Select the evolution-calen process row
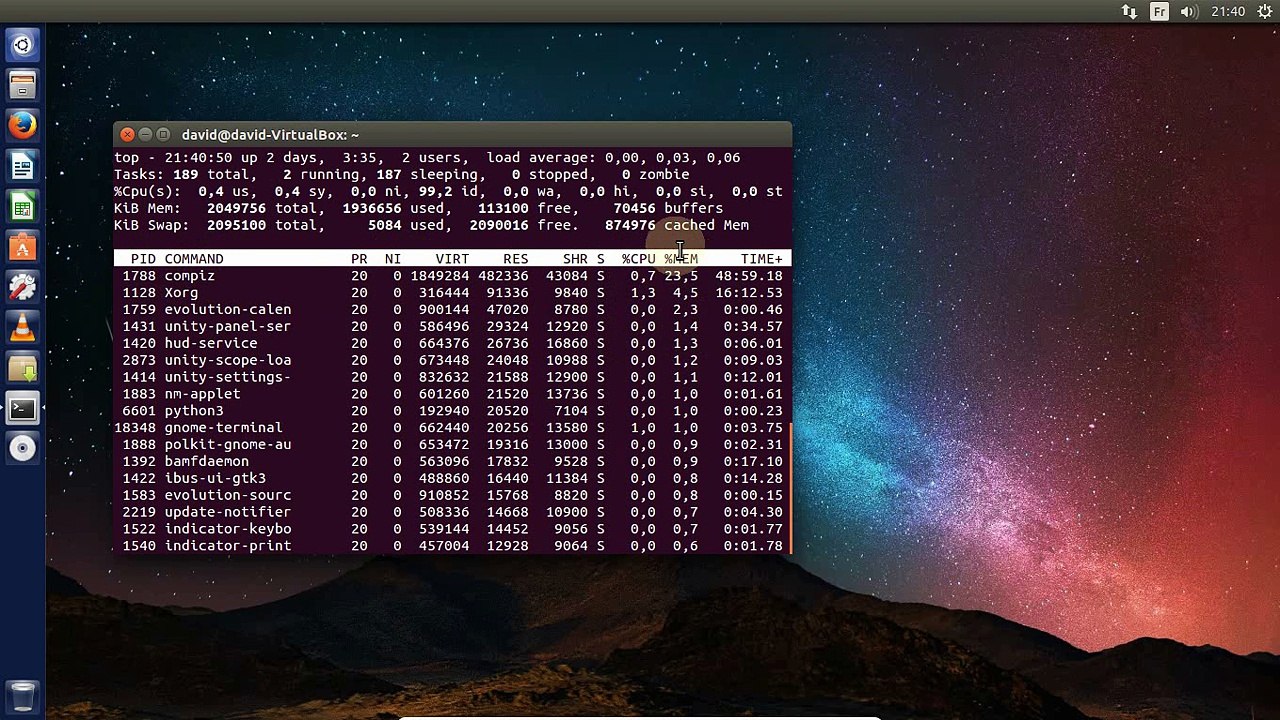The height and width of the screenshot is (720, 1280). (x=452, y=310)
